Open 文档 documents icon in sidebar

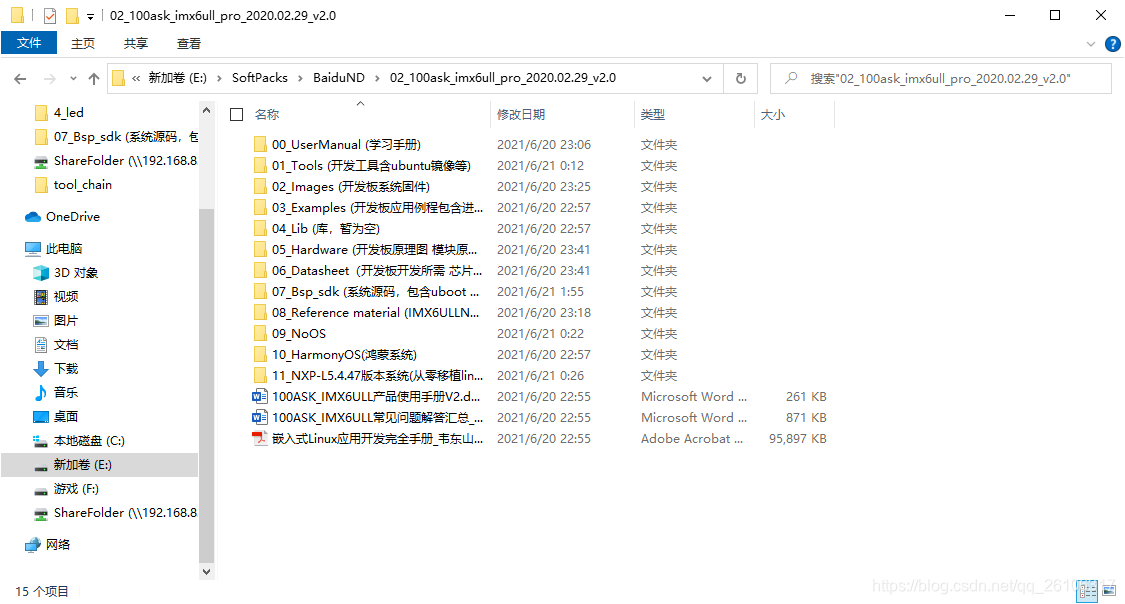point(41,344)
